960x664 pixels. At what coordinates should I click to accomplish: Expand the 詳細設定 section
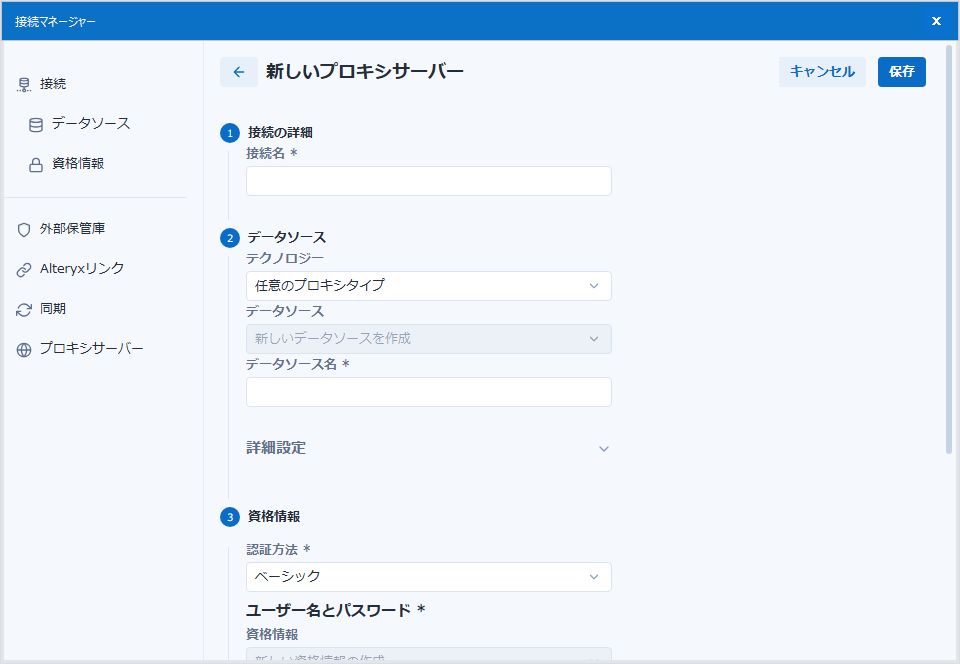pos(429,448)
